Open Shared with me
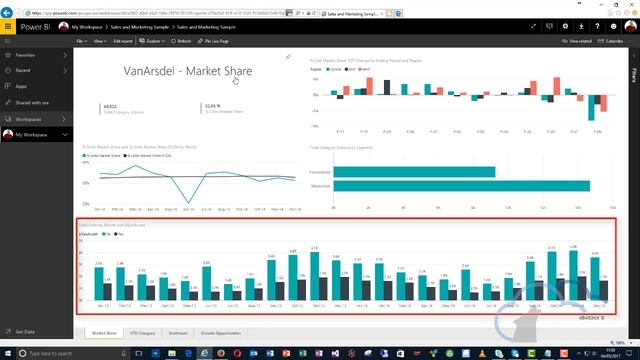The height and width of the screenshot is (360, 640). tap(32, 102)
